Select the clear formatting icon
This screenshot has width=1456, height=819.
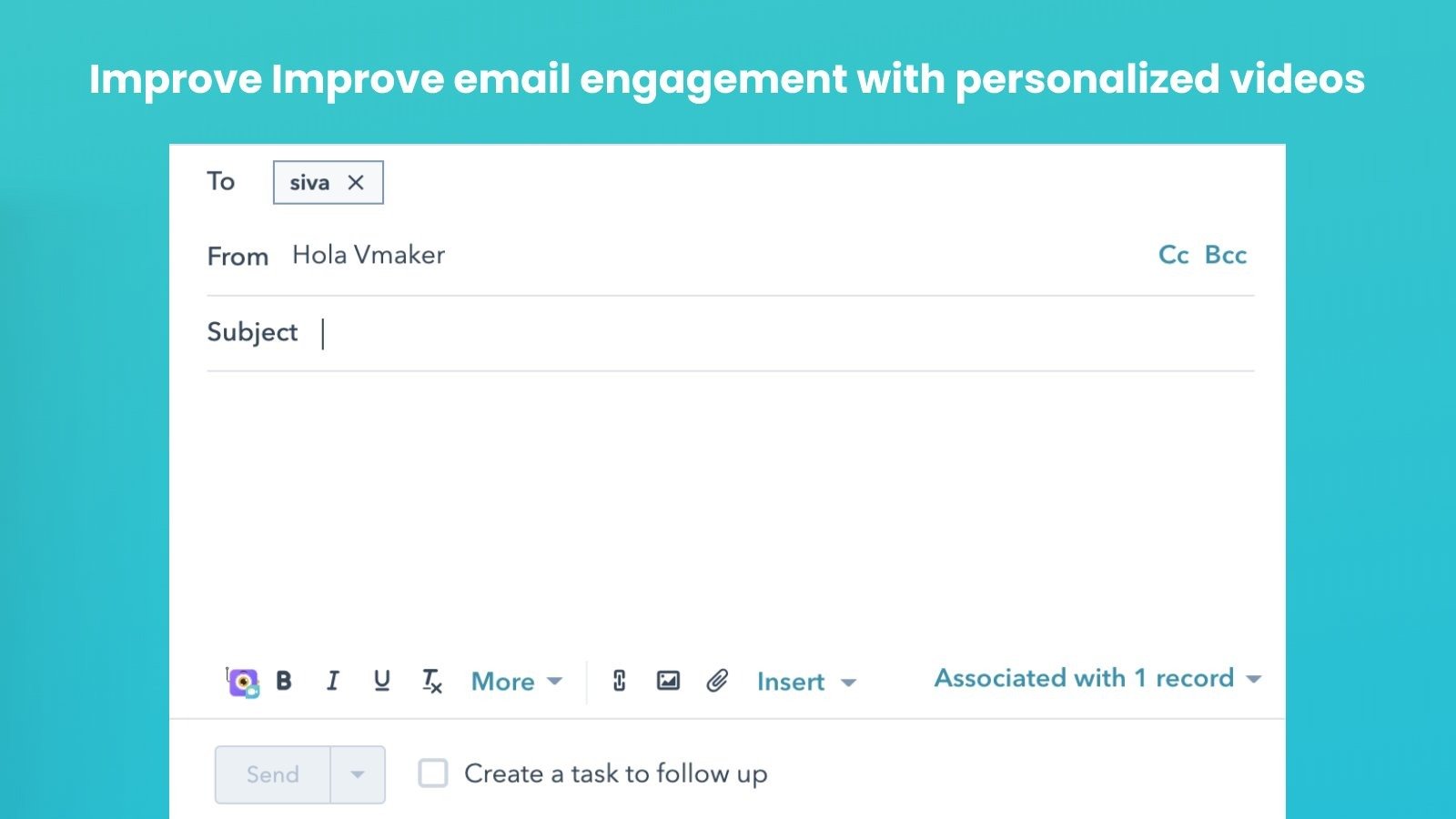tap(430, 681)
